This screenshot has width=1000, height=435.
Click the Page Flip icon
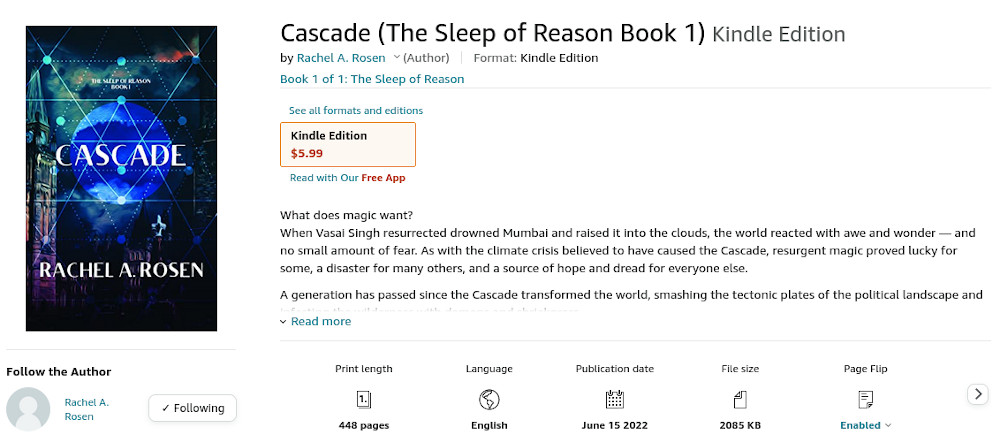[865, 400]
